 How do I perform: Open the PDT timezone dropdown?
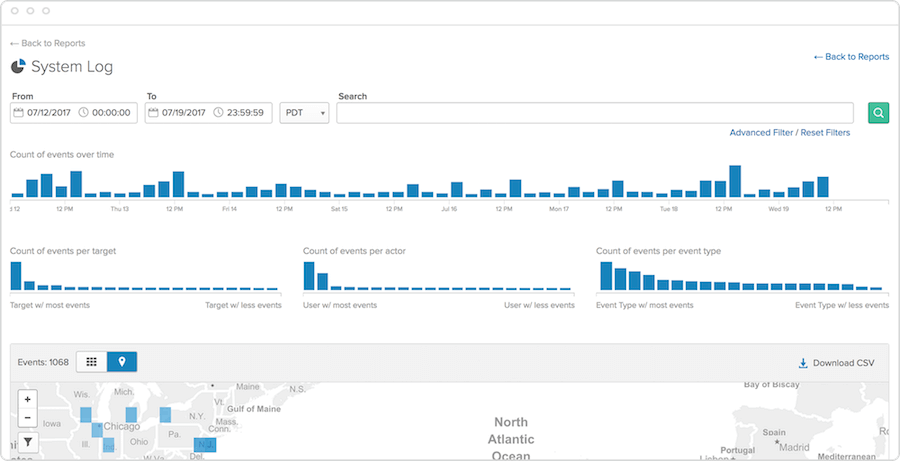click(x=305, y=113)
